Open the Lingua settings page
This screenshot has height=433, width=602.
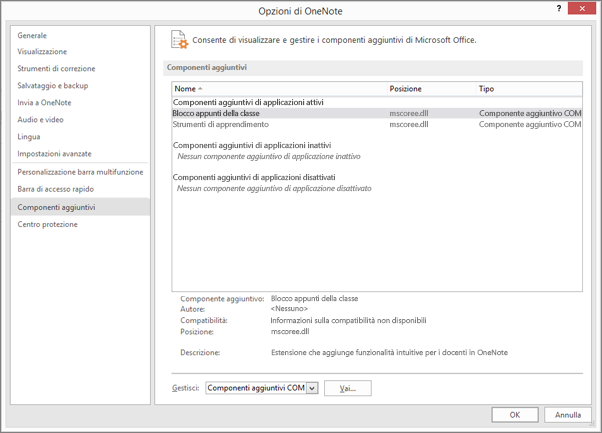coord(28,137)
